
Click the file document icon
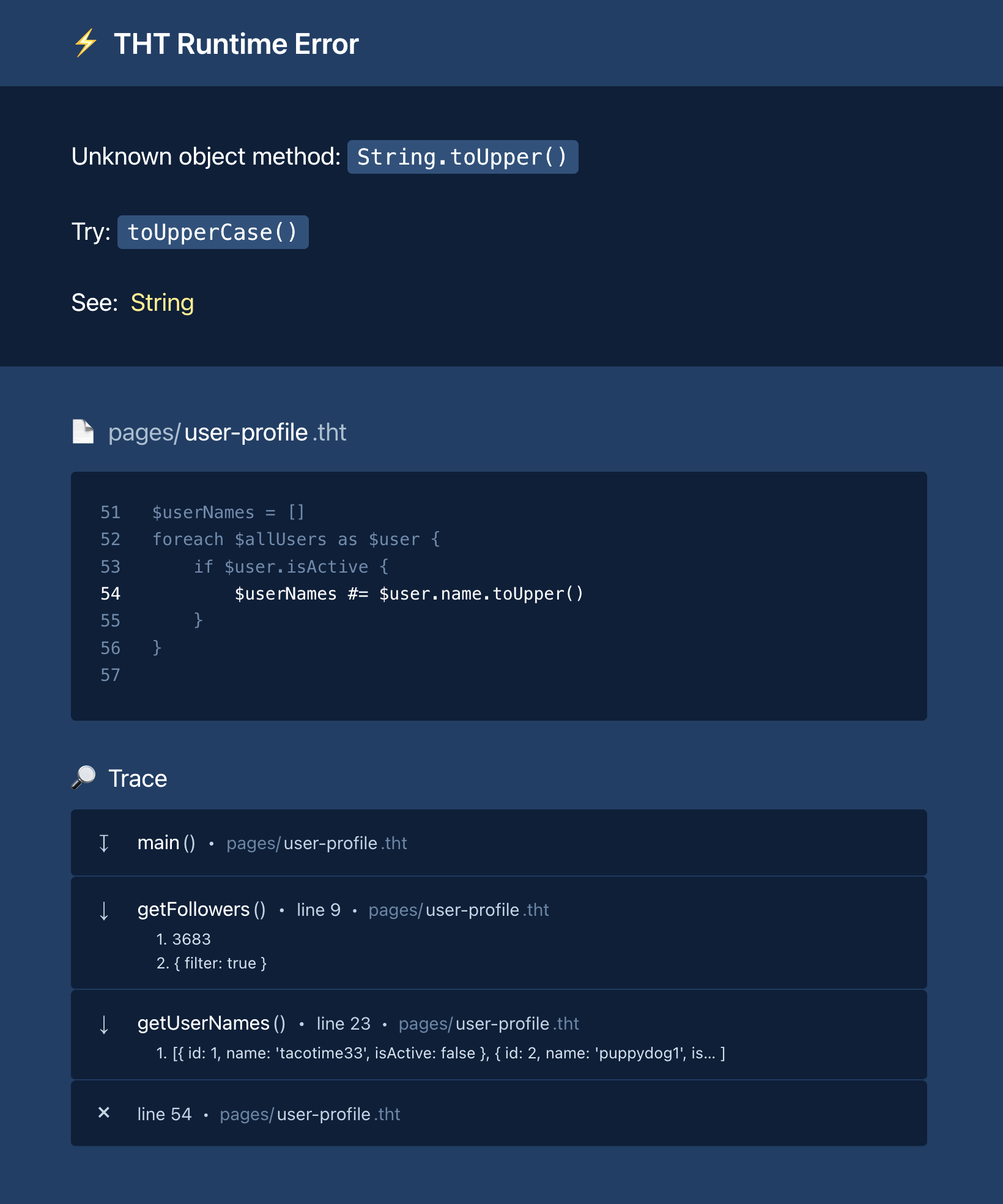(x=83, y=431)
